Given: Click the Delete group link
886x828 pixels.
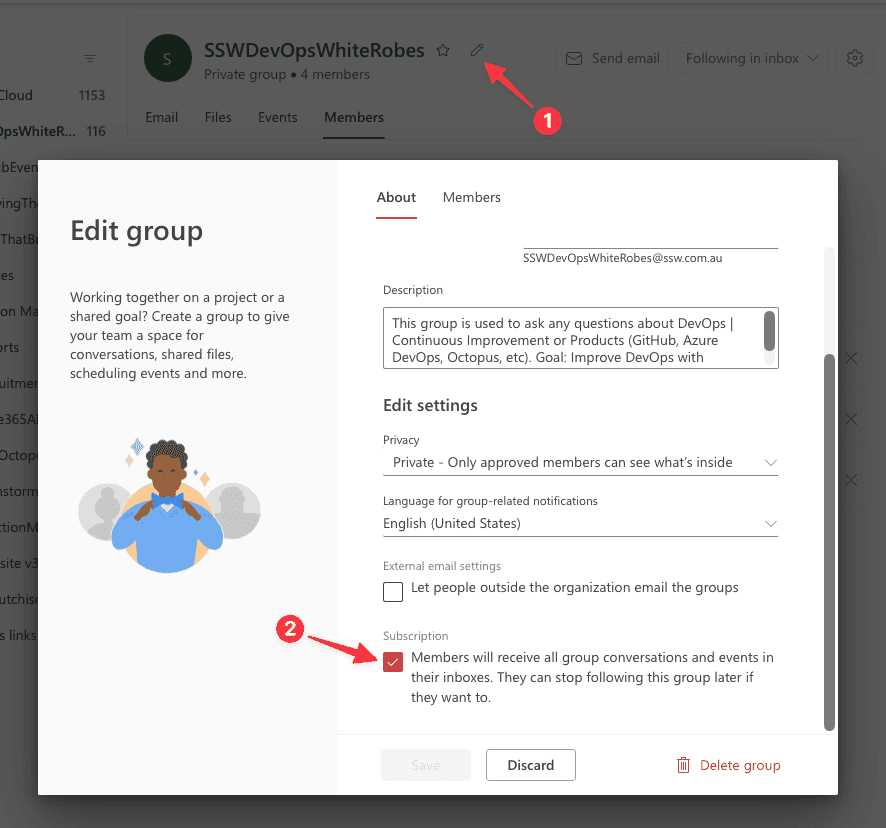Looking at the screenshot, I should 740,765.
